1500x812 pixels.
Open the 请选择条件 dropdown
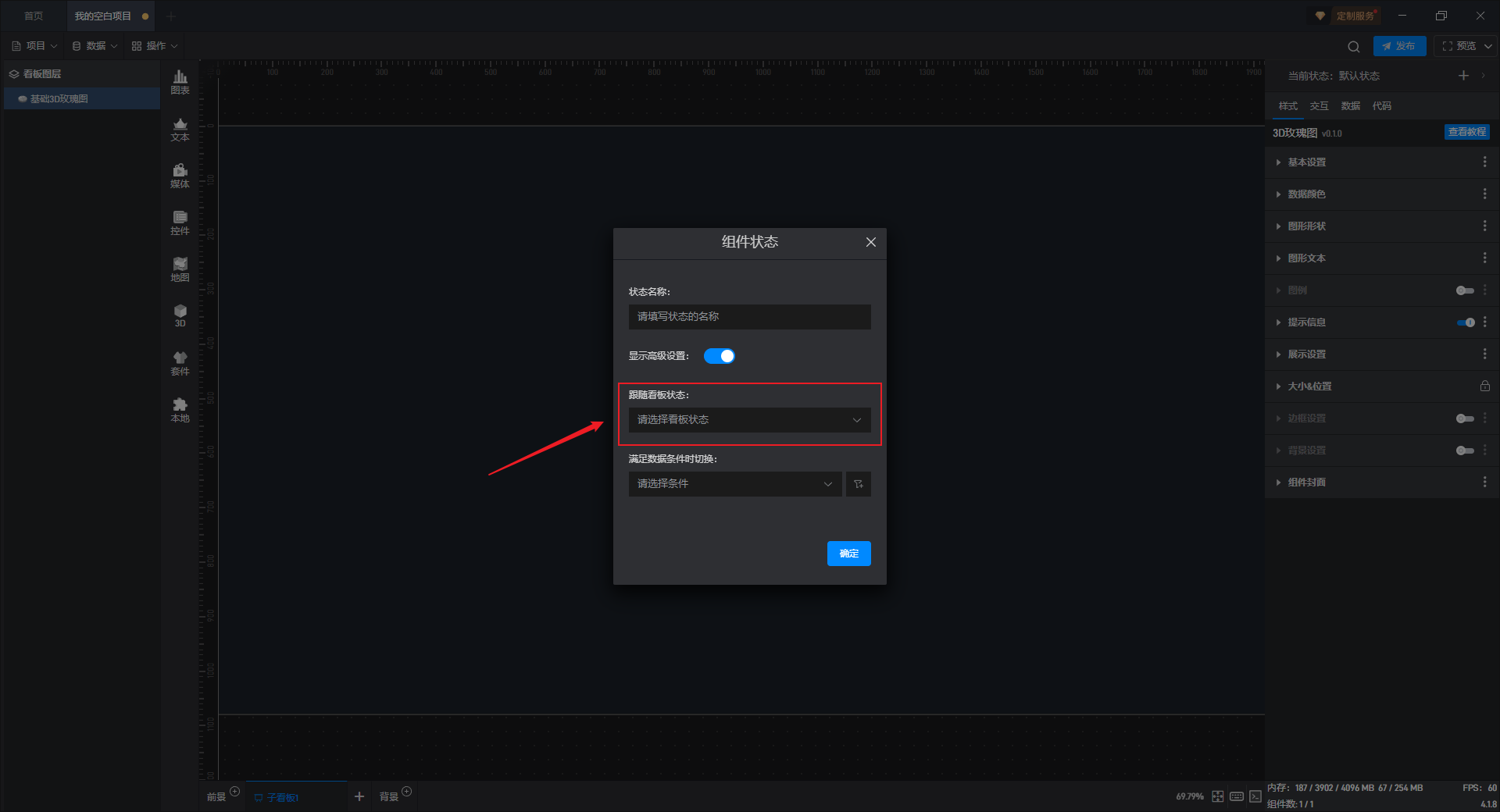pyautogui.click(x=735, y=484)
